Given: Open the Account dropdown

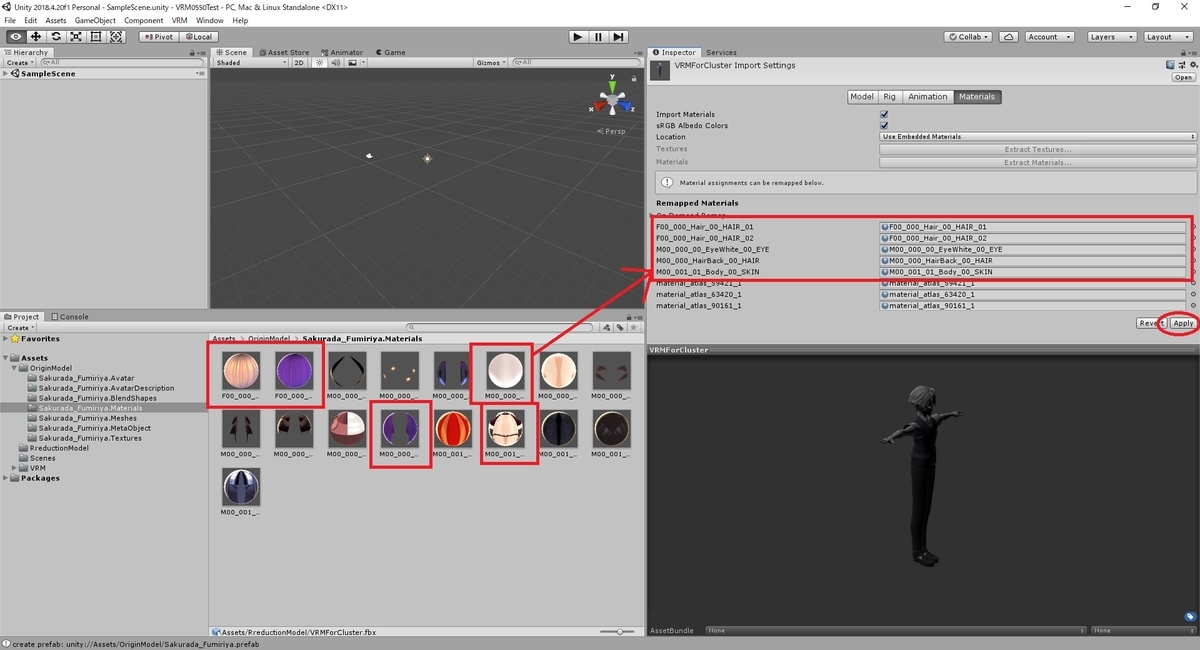Looking at the screenshot, I should [1049, 37].
